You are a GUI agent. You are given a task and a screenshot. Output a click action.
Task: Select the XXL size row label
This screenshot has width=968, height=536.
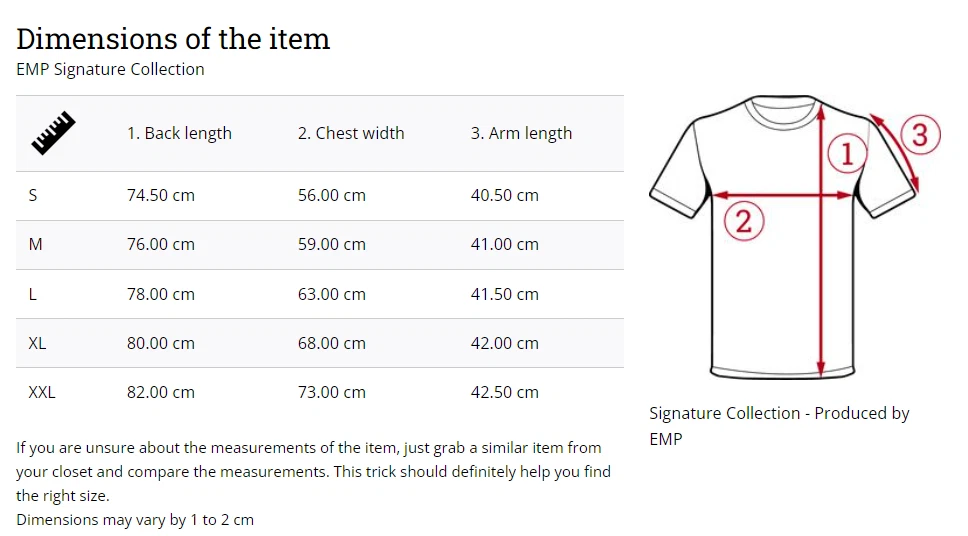[42, 392]
